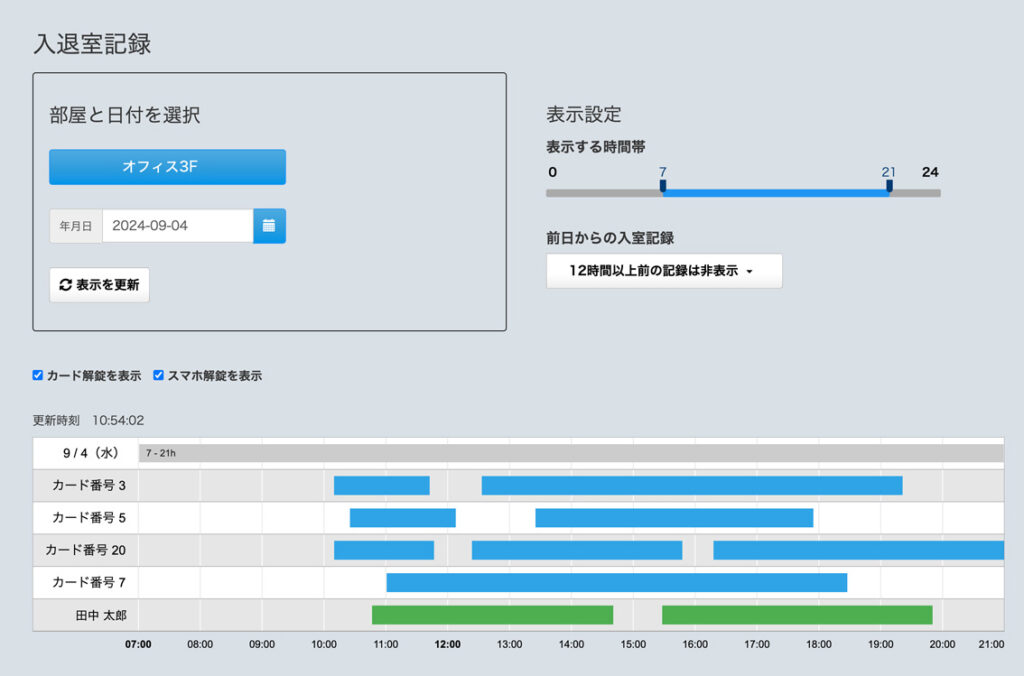Viewport: 1024px width, 676px height.
Task: Click カード番号 7 blue entry bar
Action: pyautogui.click(x=616, y=582)
